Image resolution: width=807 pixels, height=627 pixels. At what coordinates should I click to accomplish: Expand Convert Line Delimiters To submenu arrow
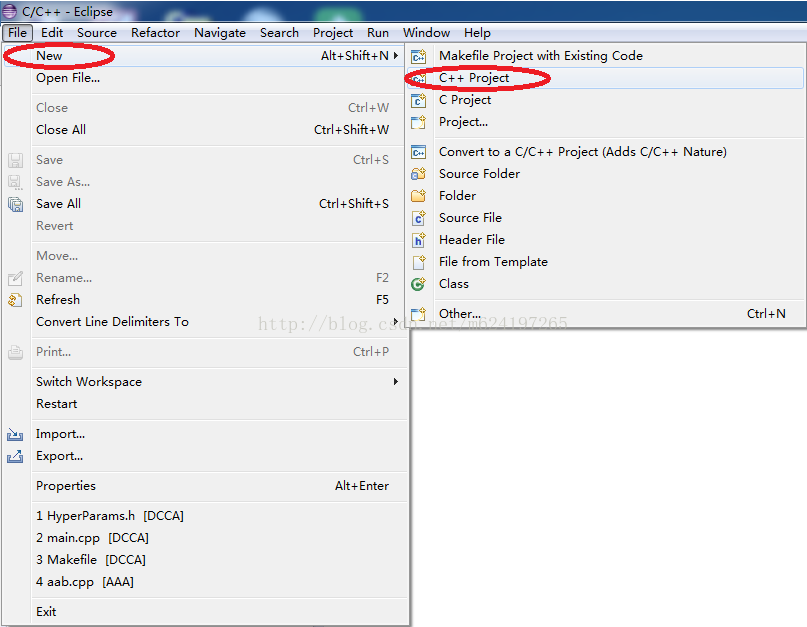(x=395, y=322)
